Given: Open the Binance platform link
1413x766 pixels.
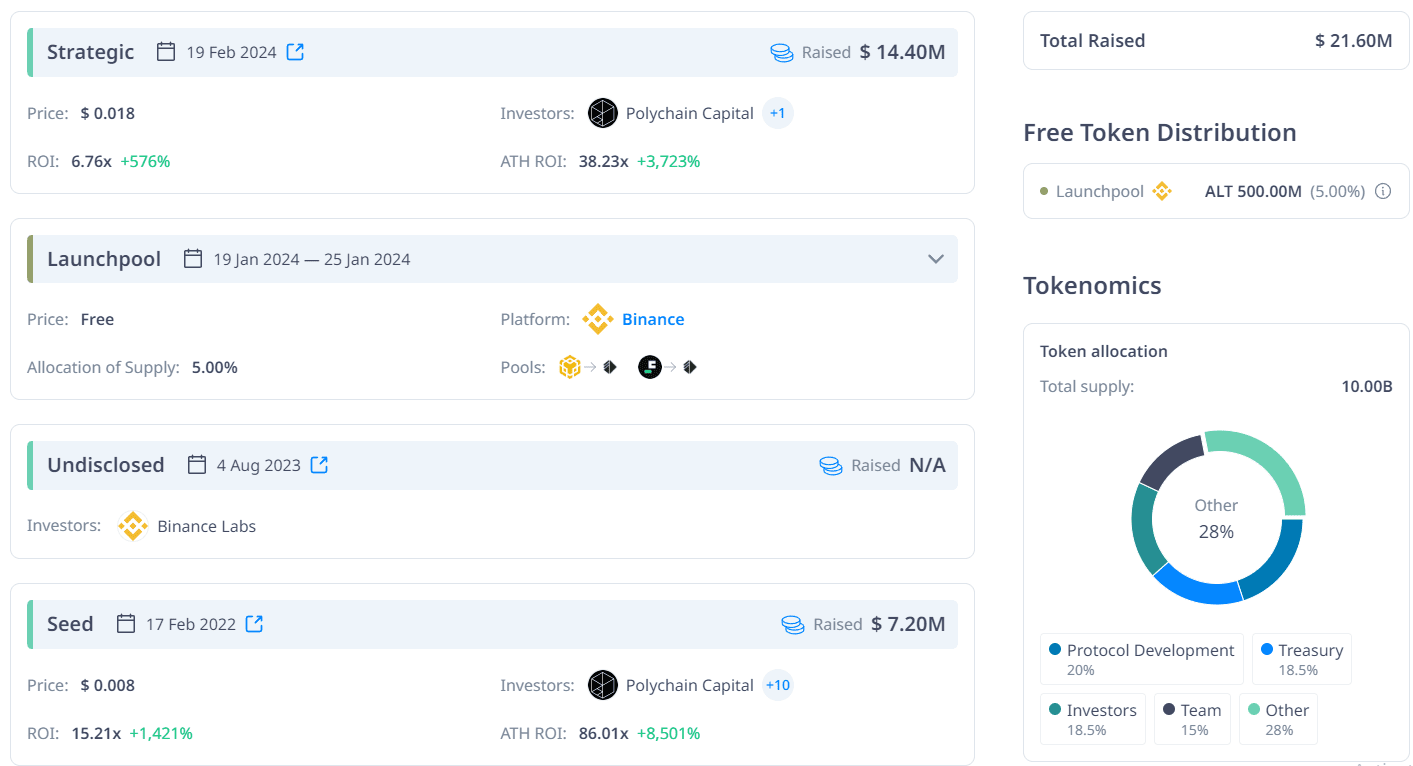Looking at the screenshot, I should pyautogui.click(x=653, y=319).
